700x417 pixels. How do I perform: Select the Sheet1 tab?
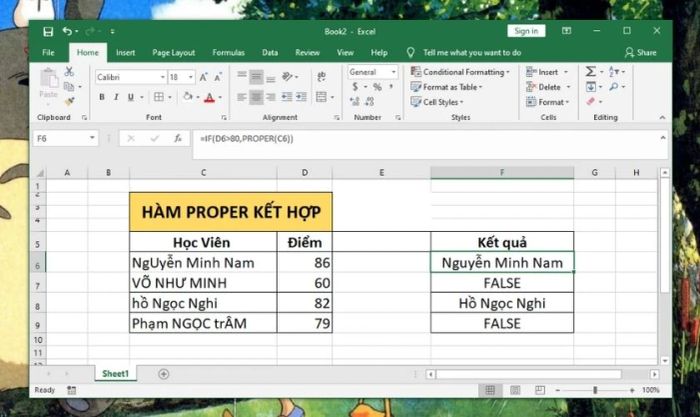pos(115,374)
